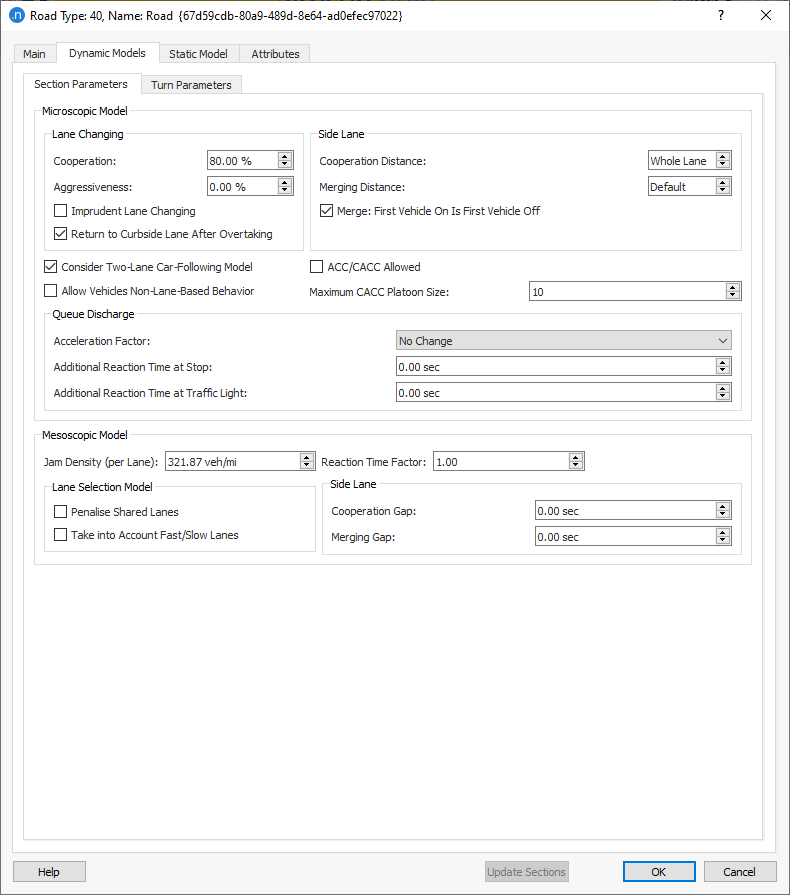Increase Reaction Time Factor

576,457
